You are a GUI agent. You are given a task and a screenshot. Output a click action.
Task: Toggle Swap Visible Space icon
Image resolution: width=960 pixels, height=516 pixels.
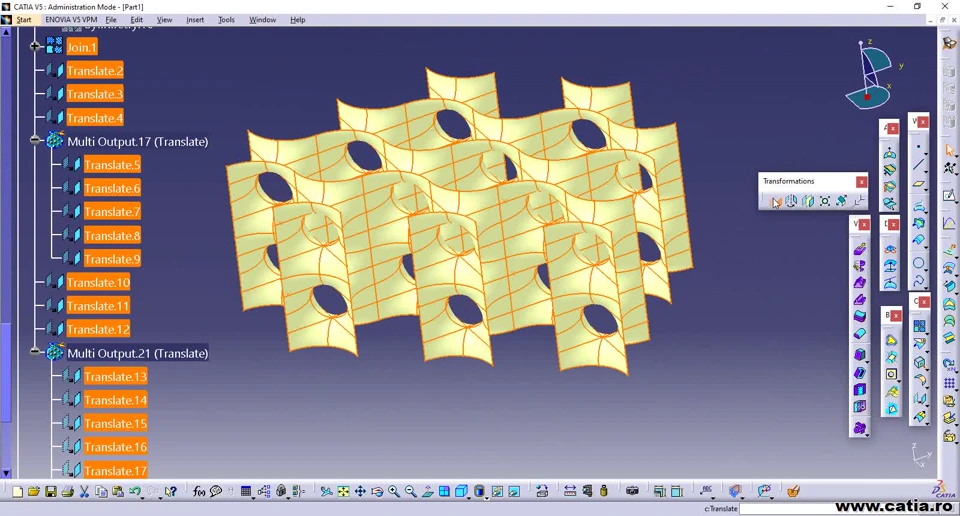click(x=514, y=491)
